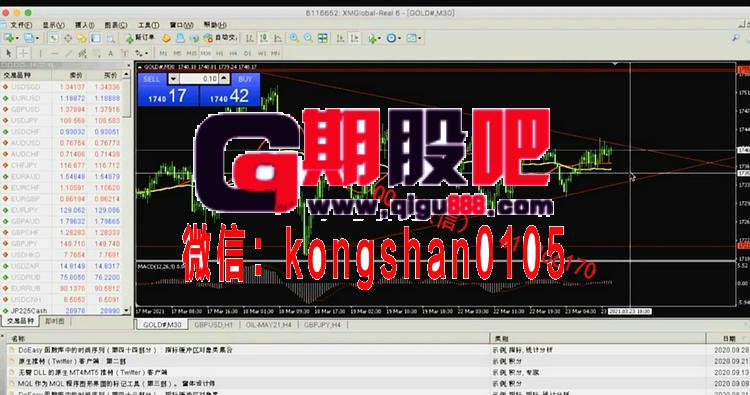750x395 pixels.
Task: Switch to the GBPUSD,H1 chart tab
Action: pyautogui.click(x=213, y=325)
